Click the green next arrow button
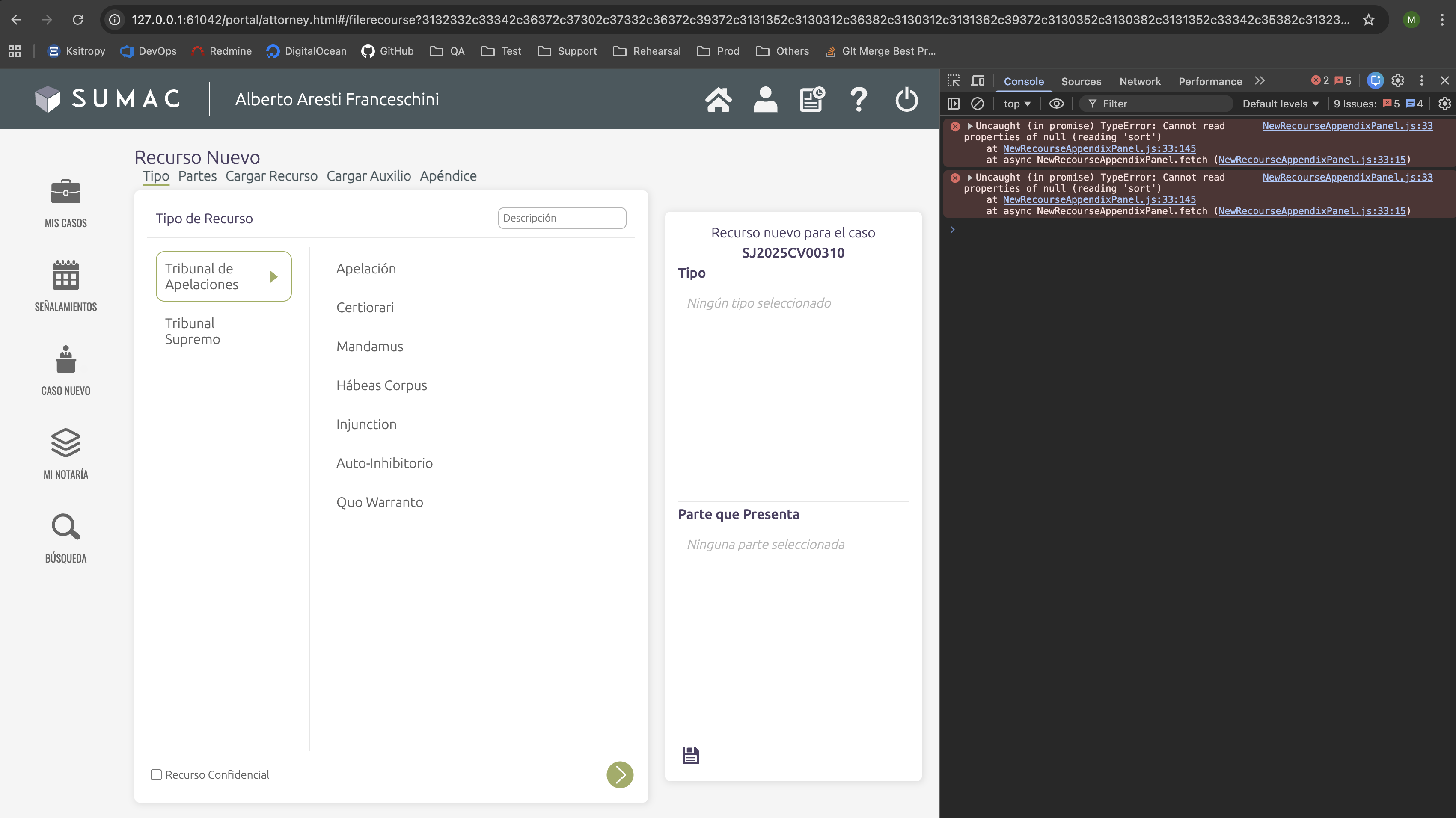This screenshot has width=1456, height=818. coord(619,774)
